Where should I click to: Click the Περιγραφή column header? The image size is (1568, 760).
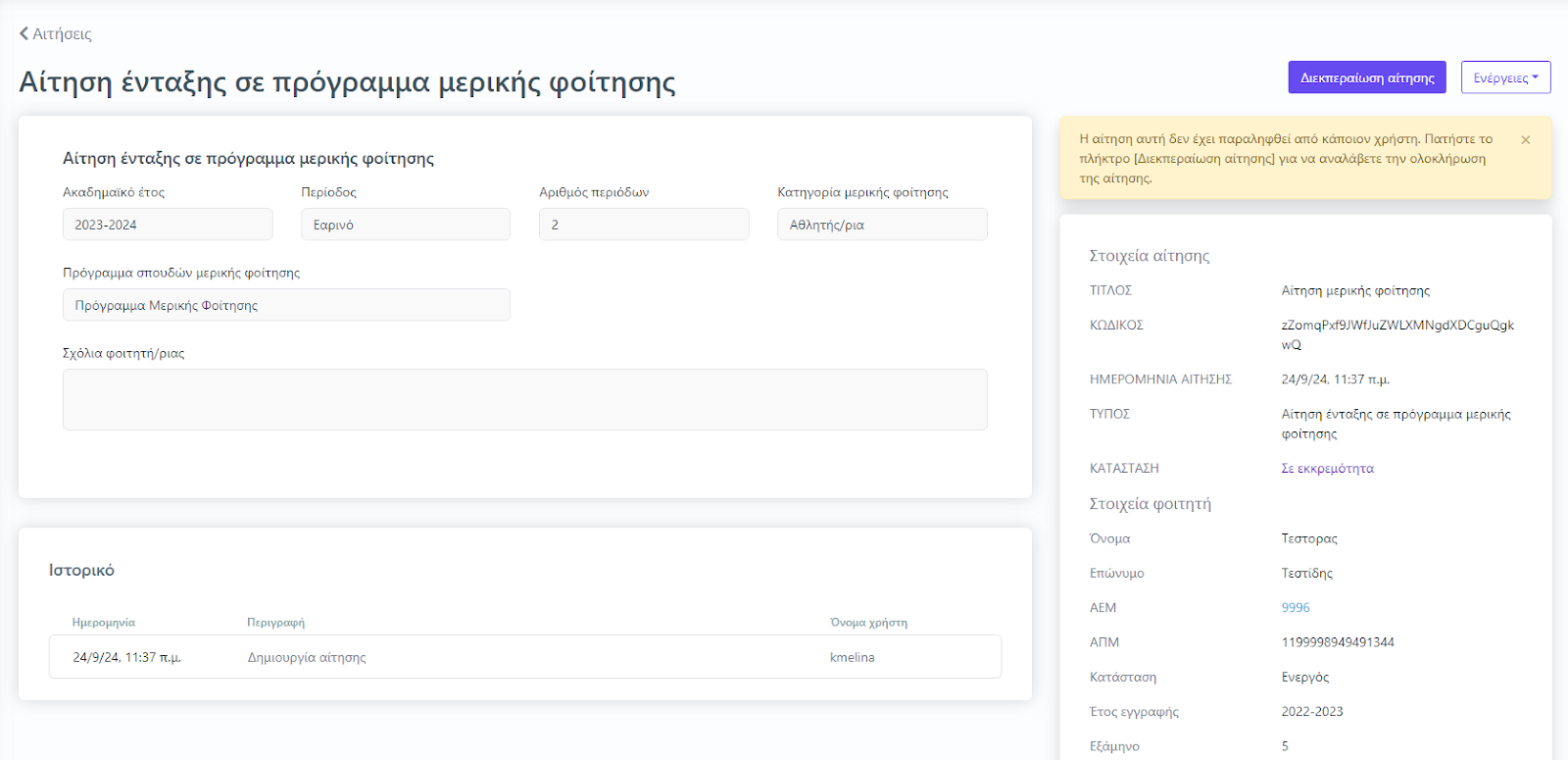coord(275,623)
